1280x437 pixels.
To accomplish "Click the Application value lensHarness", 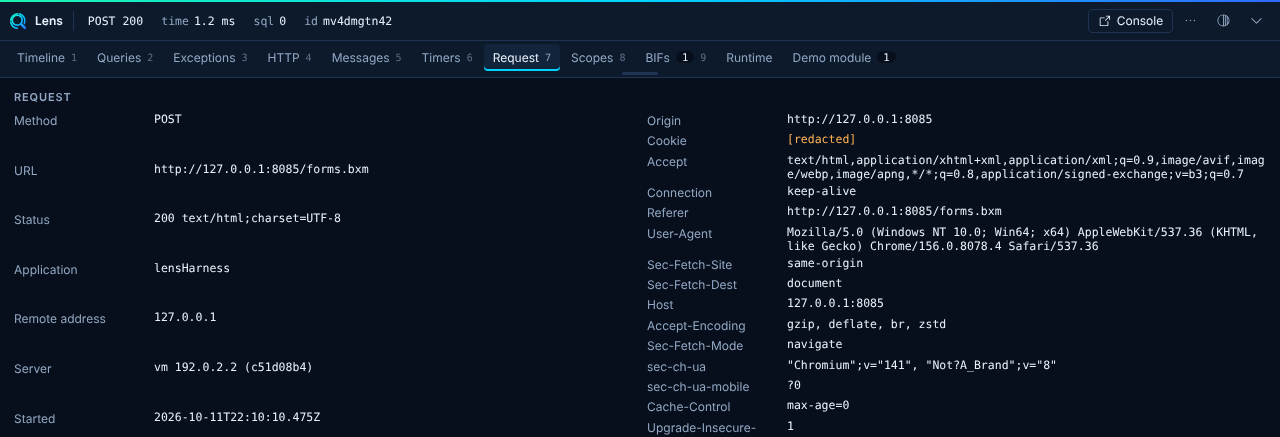I will (192, 268).
